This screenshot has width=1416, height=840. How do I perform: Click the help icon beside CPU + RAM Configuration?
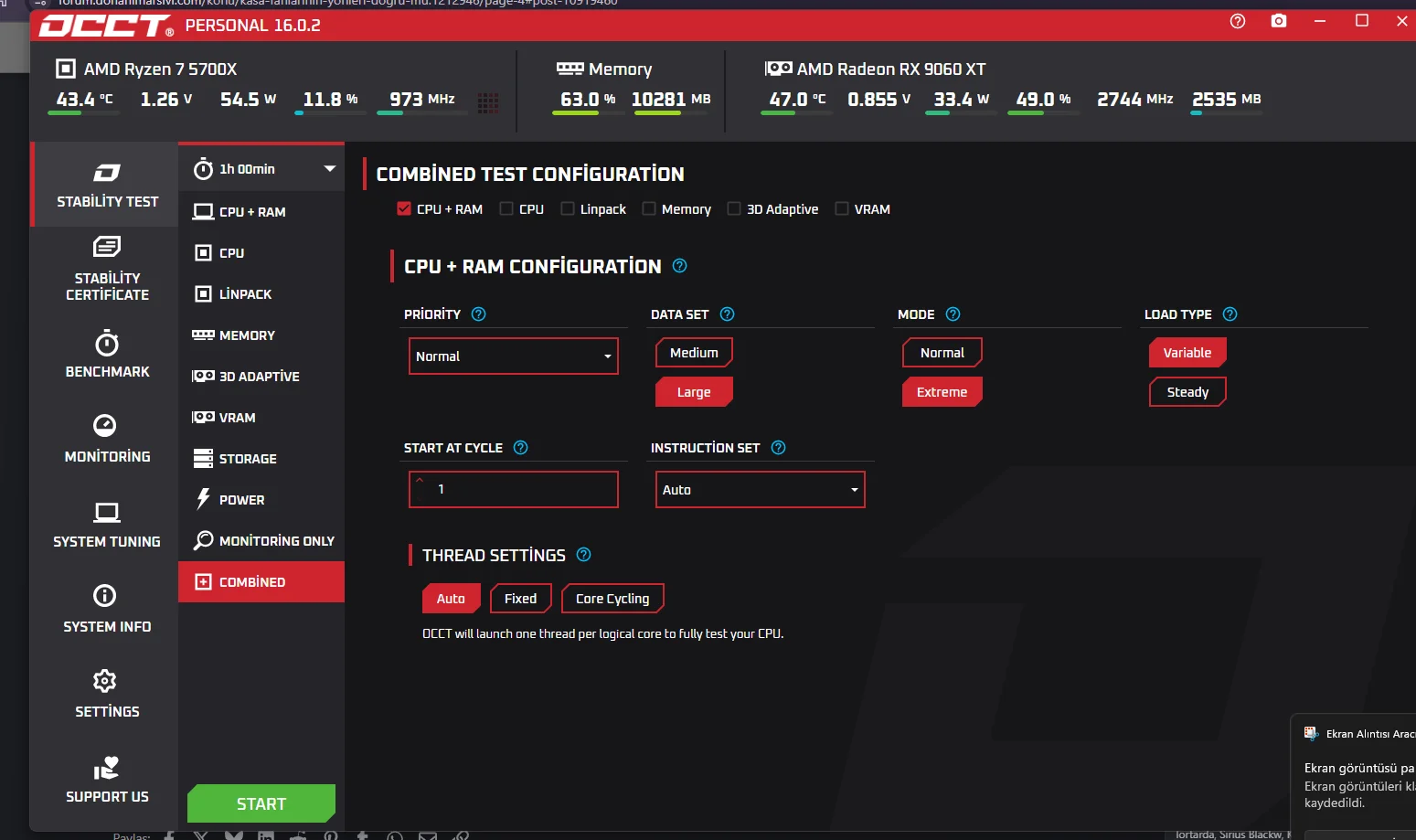point(679,266)
